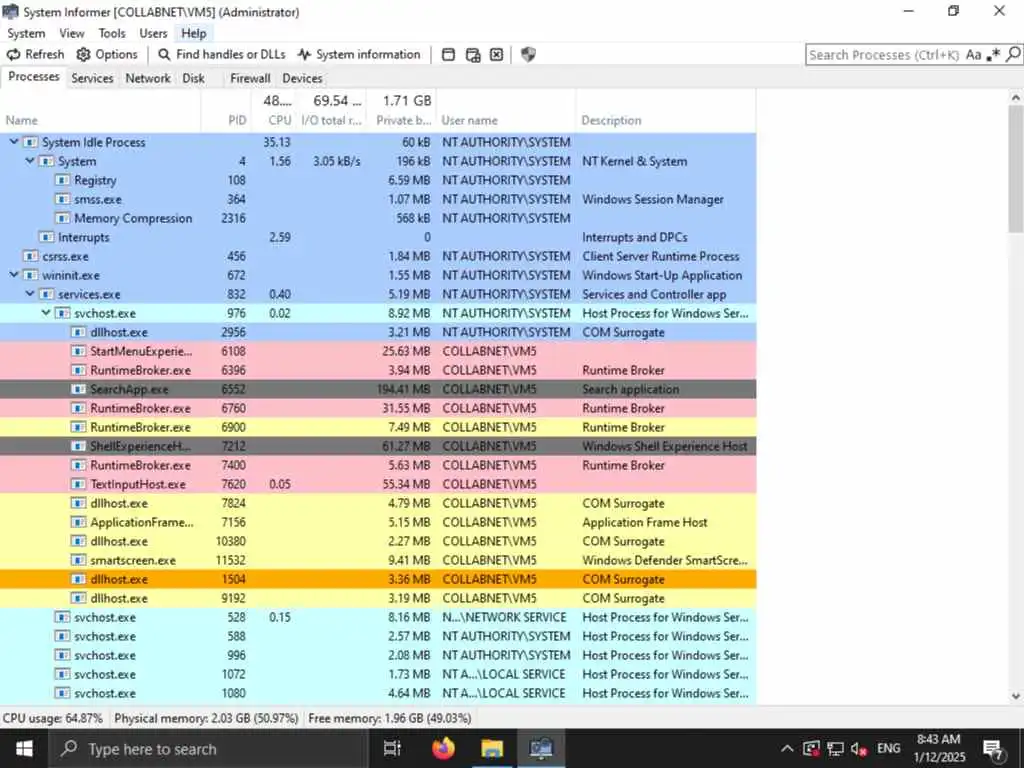This screenshot has width=1024, height=768.
Task: Click the Physical memory status bar entry
Action: [206, 718]
